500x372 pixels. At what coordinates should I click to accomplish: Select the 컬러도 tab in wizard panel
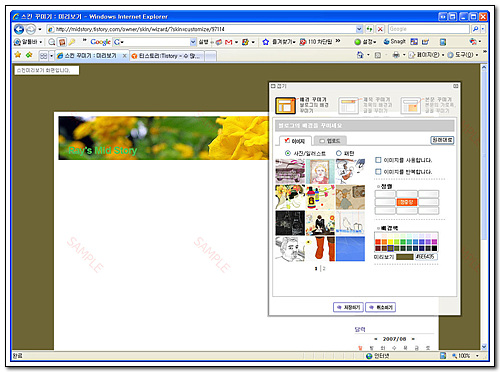click(x=330, y=141)
